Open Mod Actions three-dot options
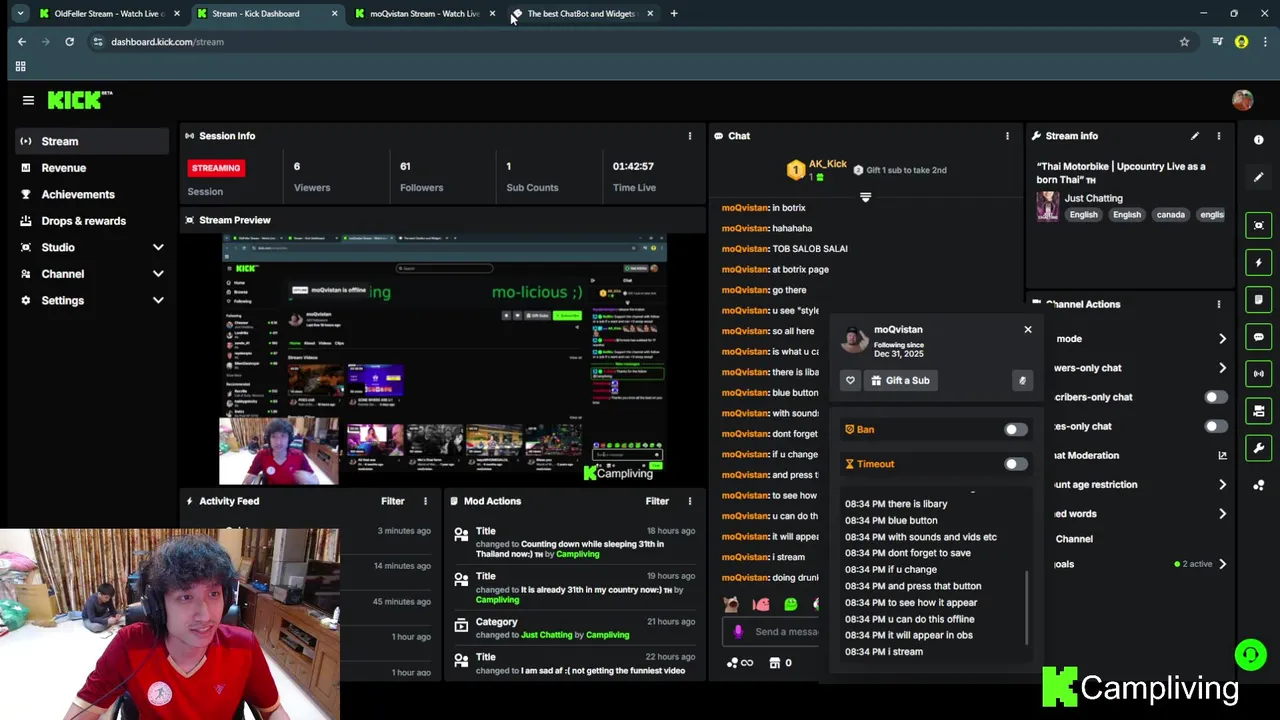The image size is (1280, 720). click(x=689, y=501)
